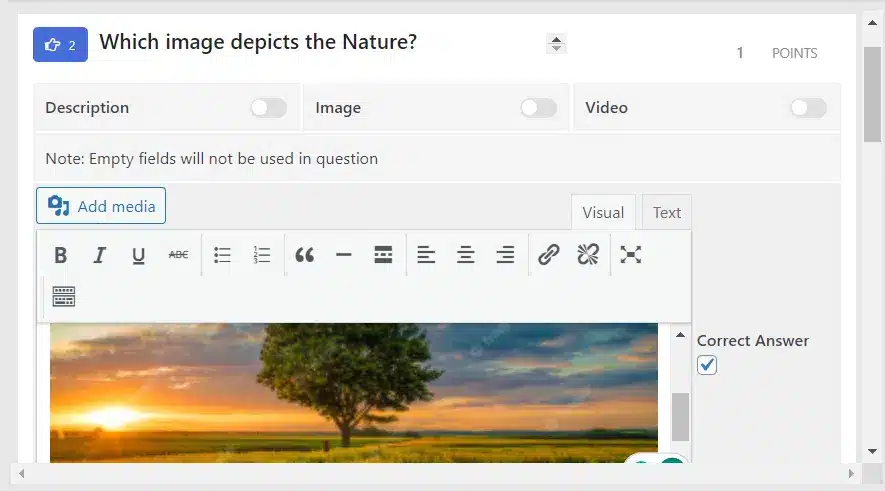Insert a bulleted list
Viewport: 885px width, 491px height.
coord(222,255)
